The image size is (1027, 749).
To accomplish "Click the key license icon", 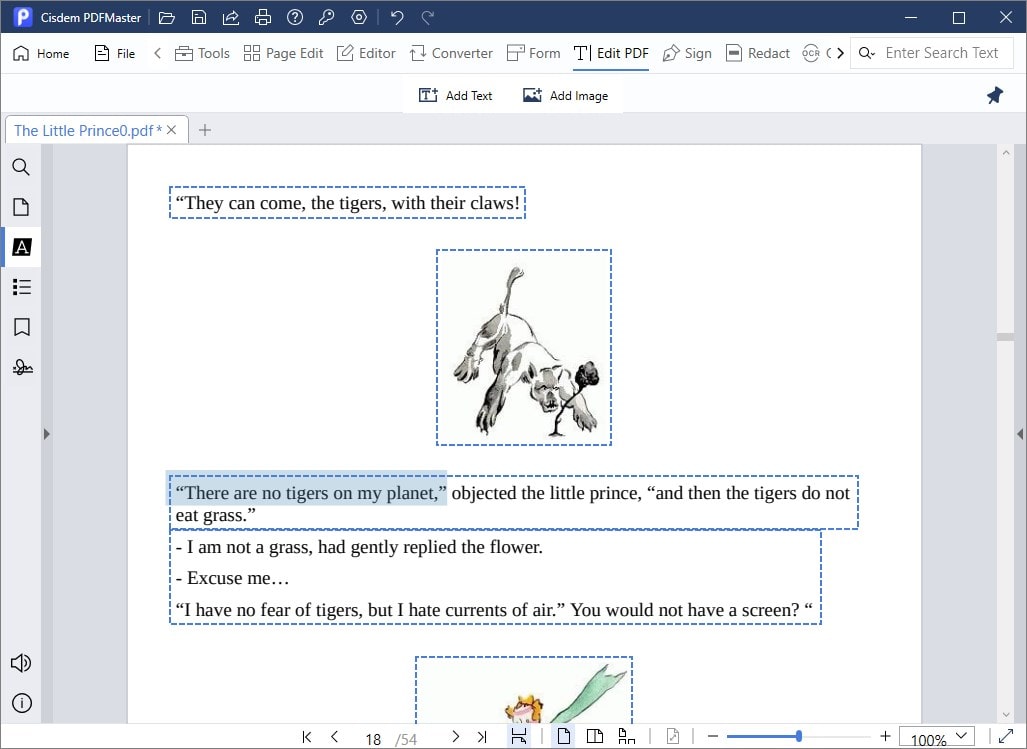I will tap(326, 18).
